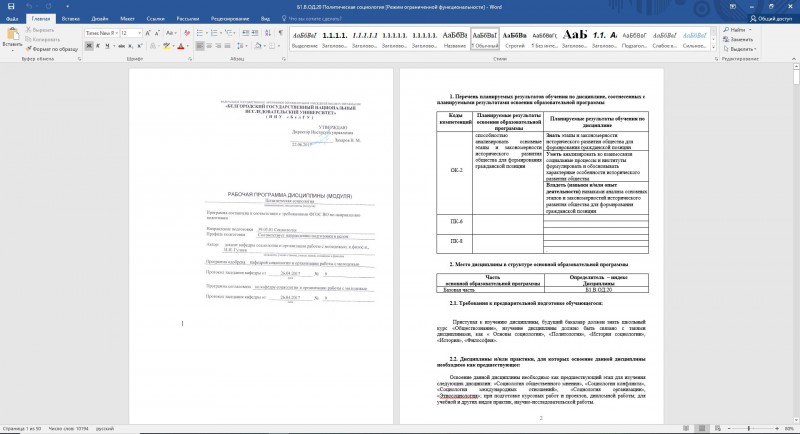Open the text effects button
The image size is (800, 434).
point(153,46)
